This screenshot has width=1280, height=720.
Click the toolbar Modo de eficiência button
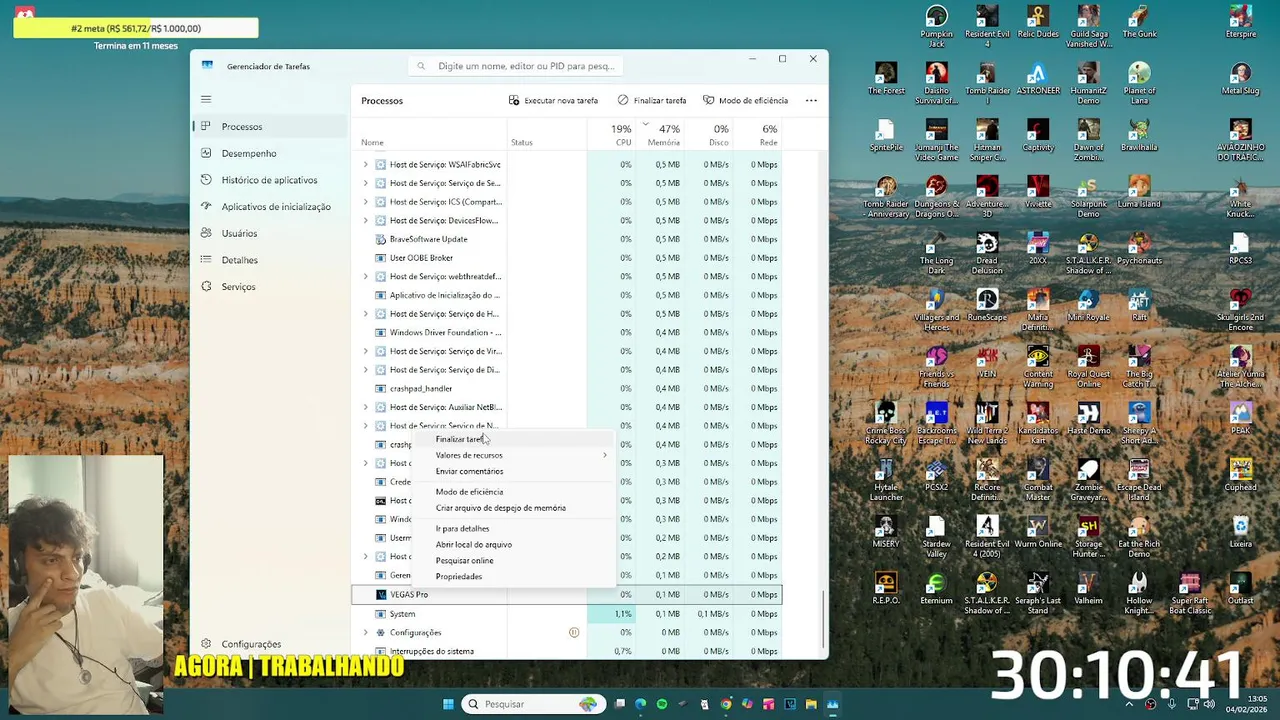[745, 100]
